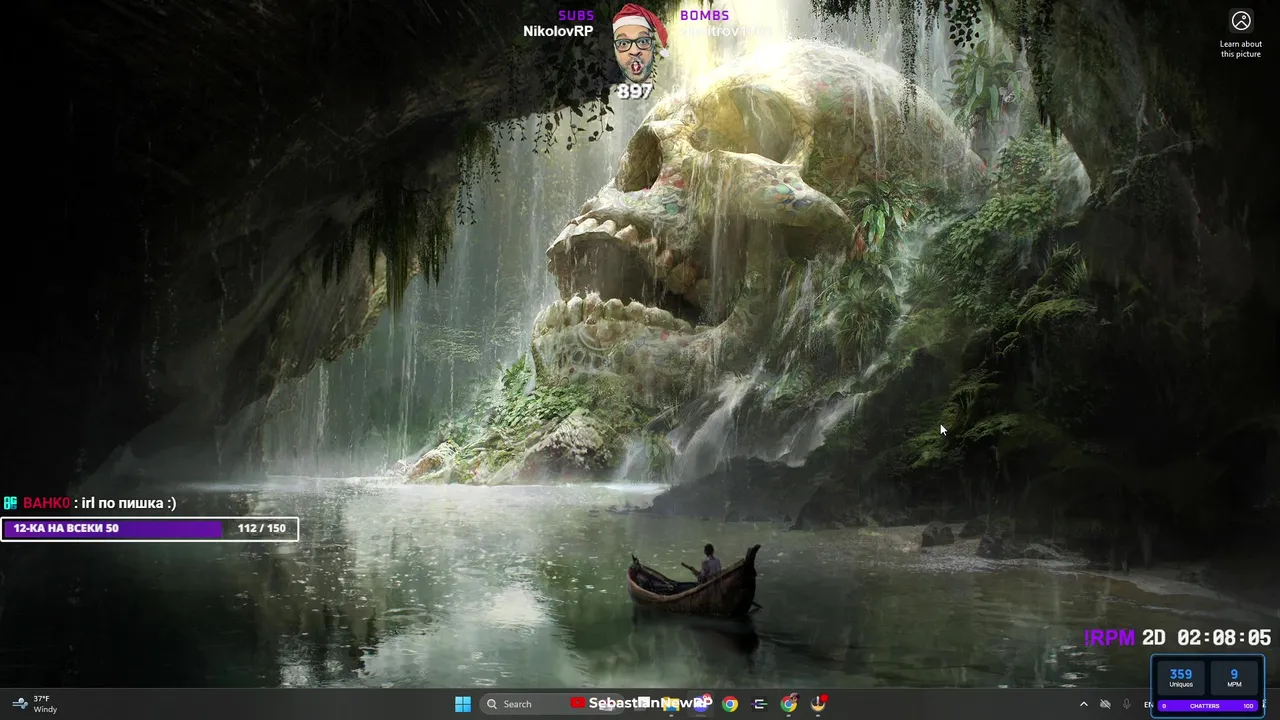This screenshot has height=720, width=1280.
Task: Open the weather widget showing 37°F Windy
Action: click(x=34, y=704)
